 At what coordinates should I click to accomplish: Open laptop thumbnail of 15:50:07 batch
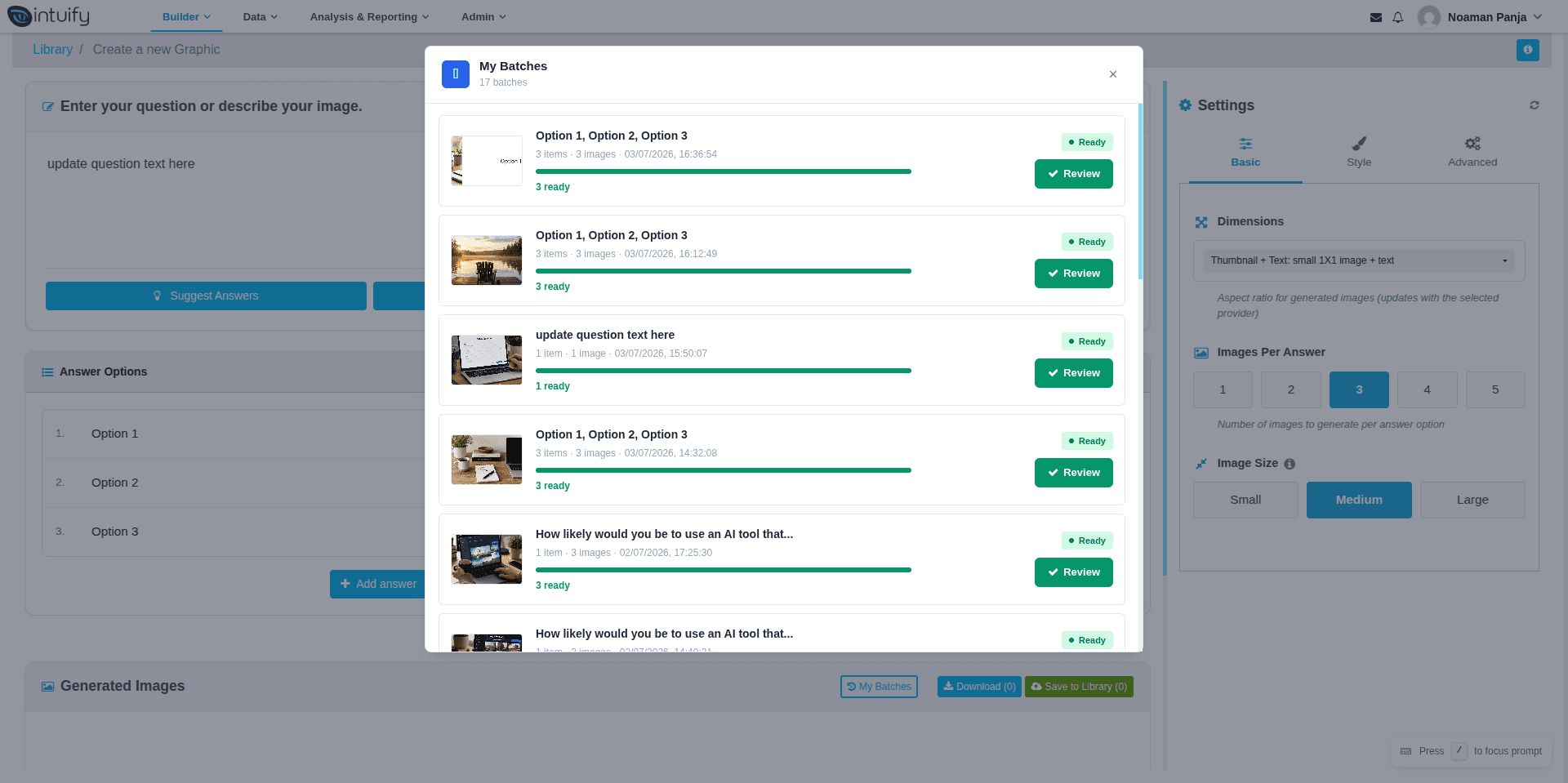[x=487, y=360]
